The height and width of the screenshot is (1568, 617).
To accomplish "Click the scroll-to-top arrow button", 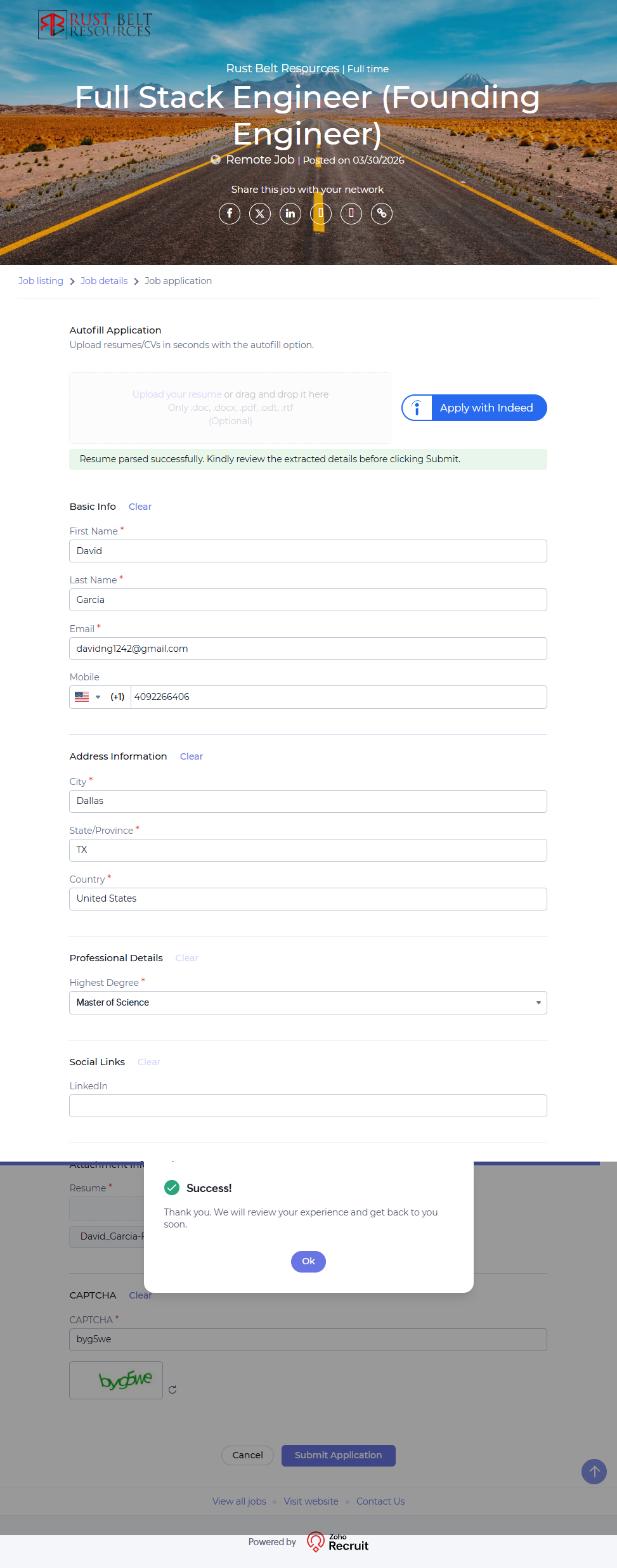I will pos(594,1472).
